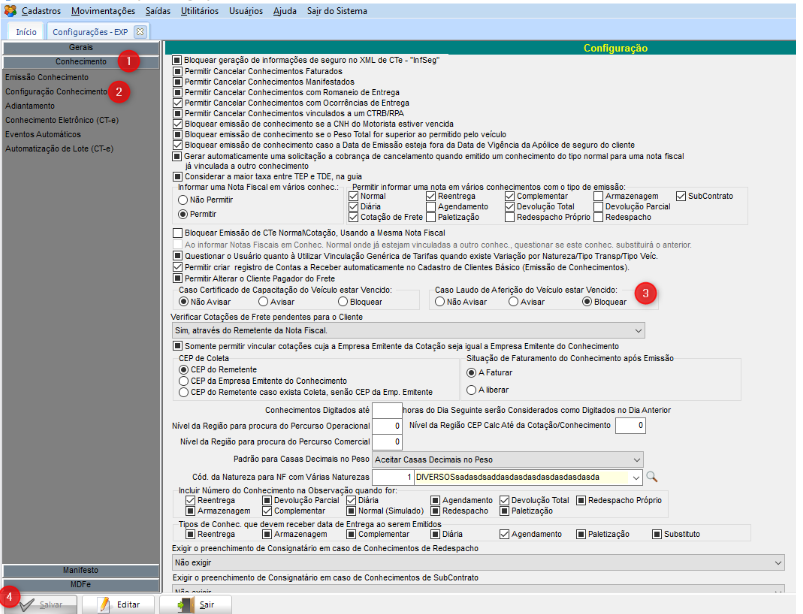Open Verificar Cotações de Frete dropdown
This screenshot has height=614, width=803.
tap(408, 331)
